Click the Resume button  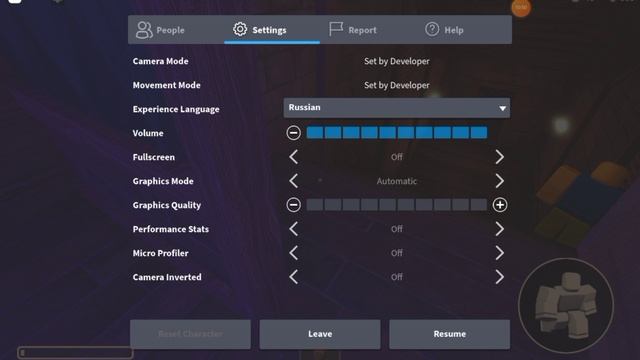pyautogui.click(x=449, y=334)
